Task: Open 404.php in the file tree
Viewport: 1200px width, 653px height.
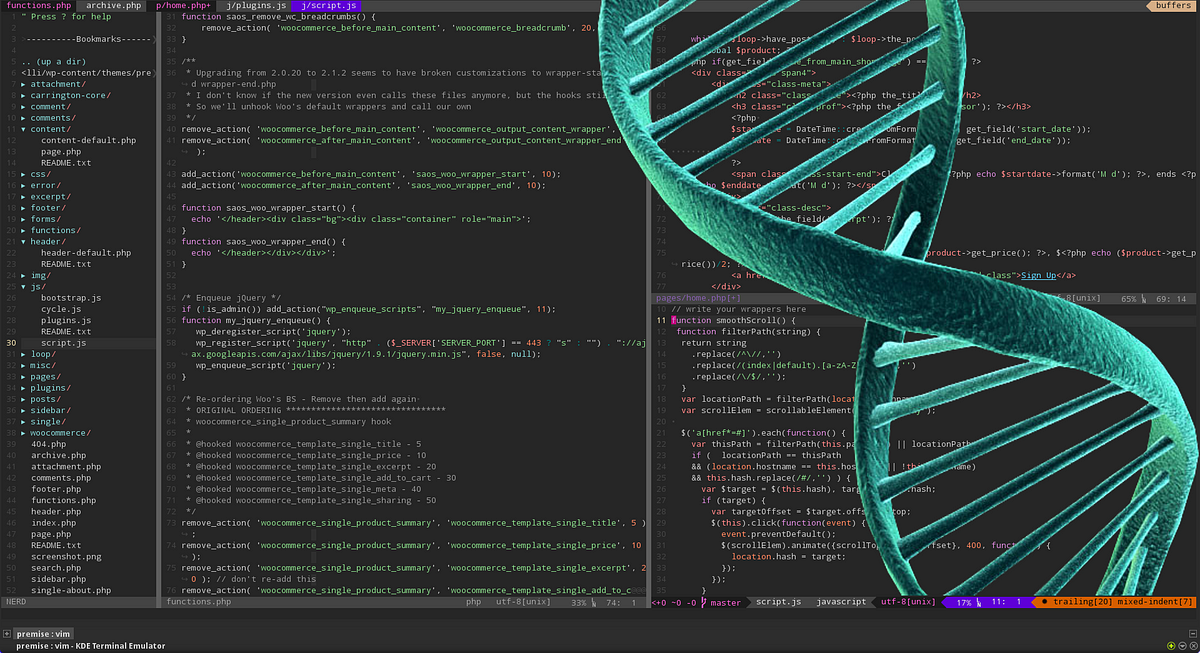Action: pyautogui.click(x=48, y=444)
